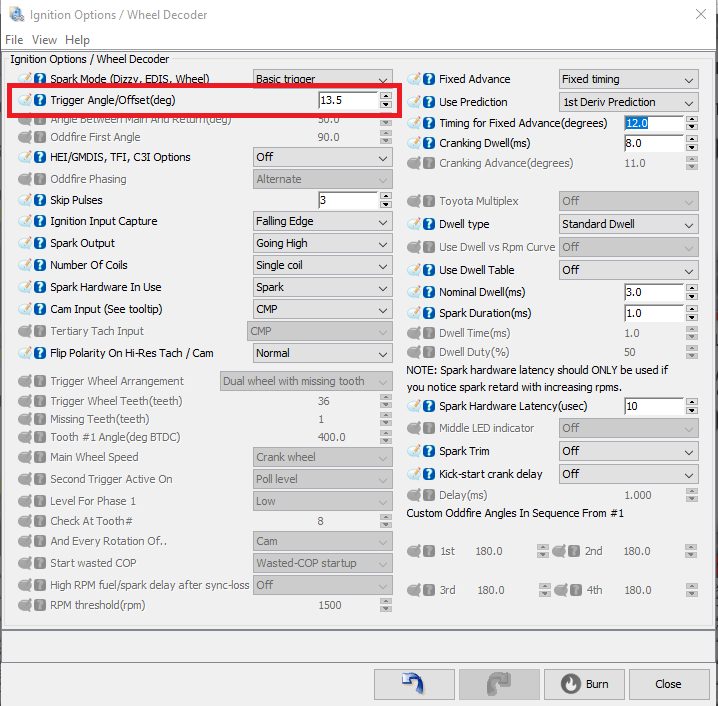Decrease Skip Pulses with down arrow
Image resolution: width=718 pixels, height=706 pixels.
pos(386,205)
